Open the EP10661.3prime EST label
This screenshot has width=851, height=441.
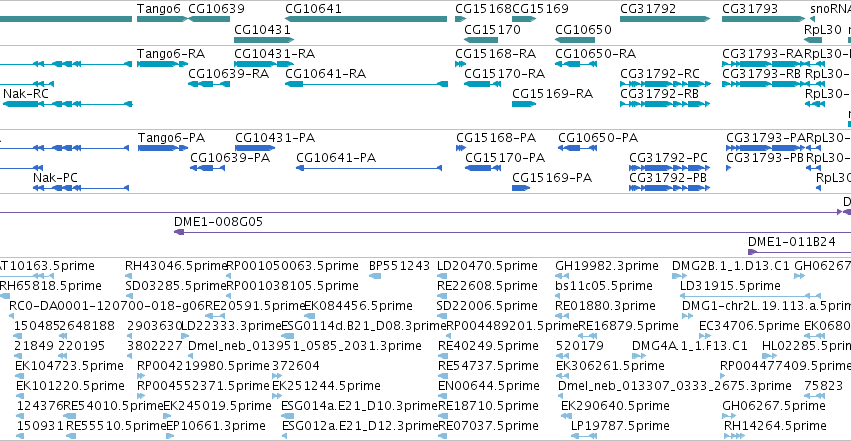tap(217, 426)
